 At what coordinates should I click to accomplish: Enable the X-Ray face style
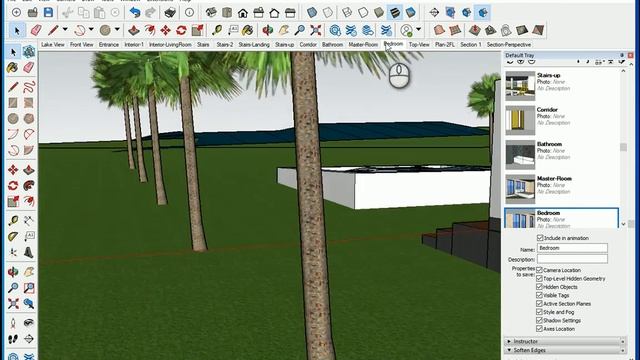(x=312, y=12)
